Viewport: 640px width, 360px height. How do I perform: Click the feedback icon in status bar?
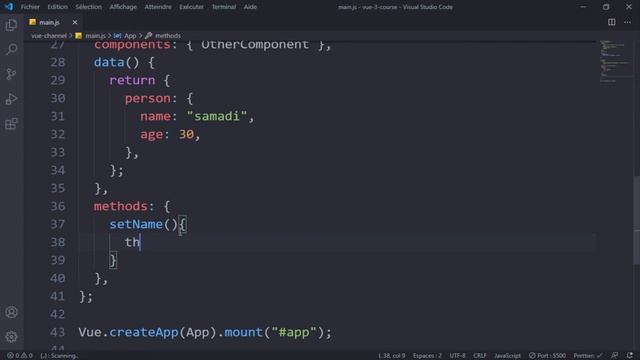[614, 356]
